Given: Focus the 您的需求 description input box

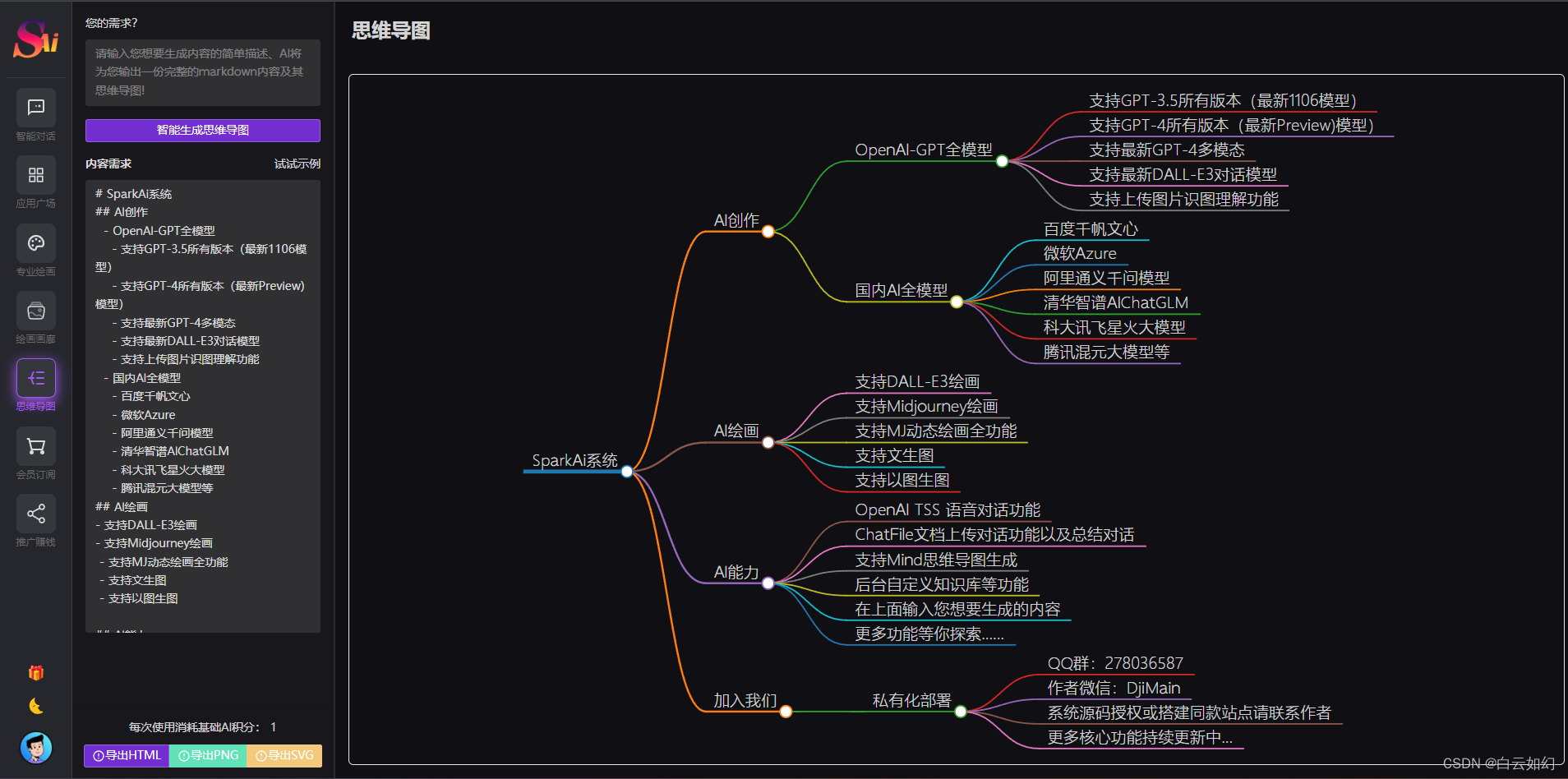Looking at the screenshot, I should pos(203,72).
